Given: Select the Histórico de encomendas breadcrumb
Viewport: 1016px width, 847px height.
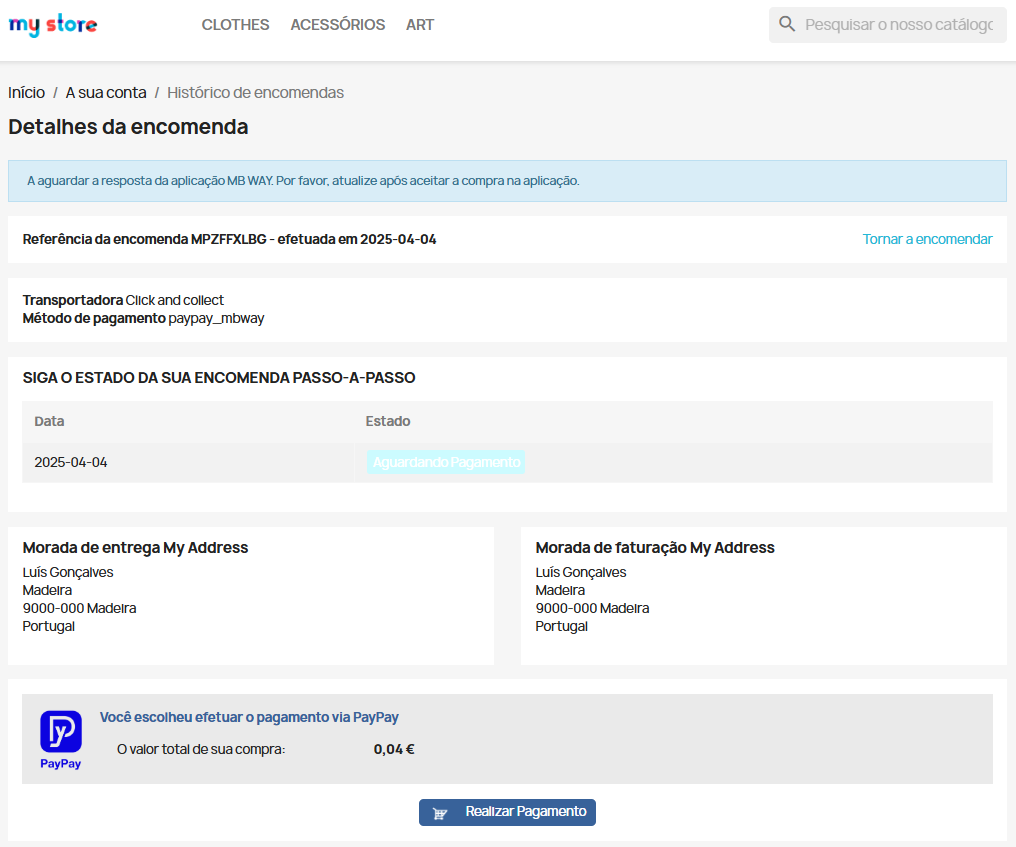Looking at the screenshot, I should pos(255,93).
